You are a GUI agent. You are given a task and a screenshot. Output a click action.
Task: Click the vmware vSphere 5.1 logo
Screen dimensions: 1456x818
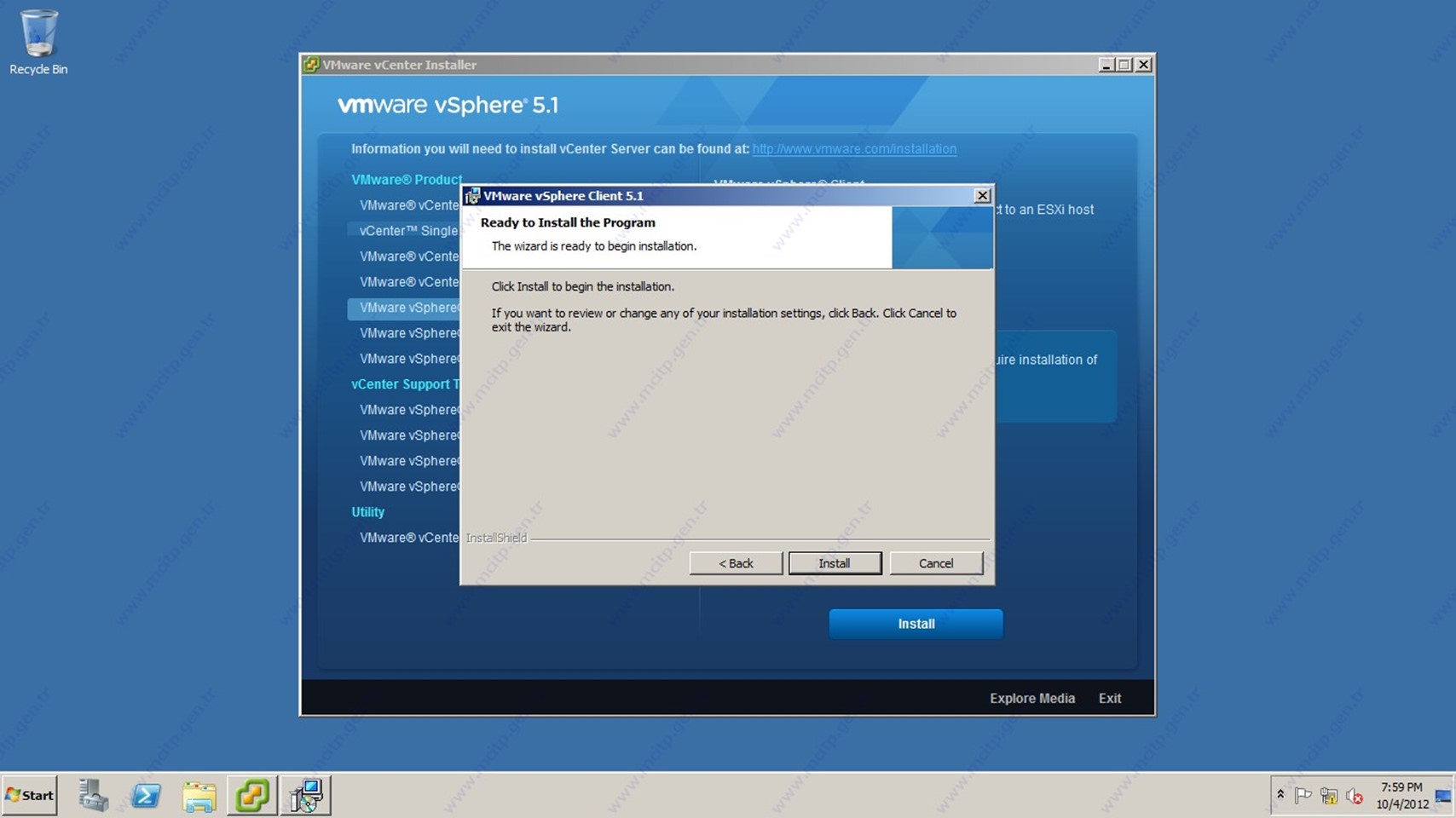[448, 105]
